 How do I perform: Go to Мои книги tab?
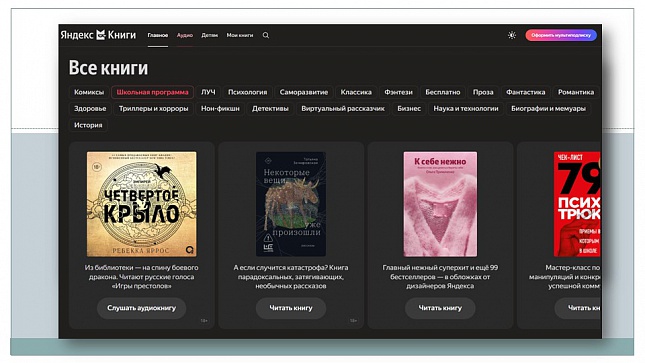coord(240,35)
